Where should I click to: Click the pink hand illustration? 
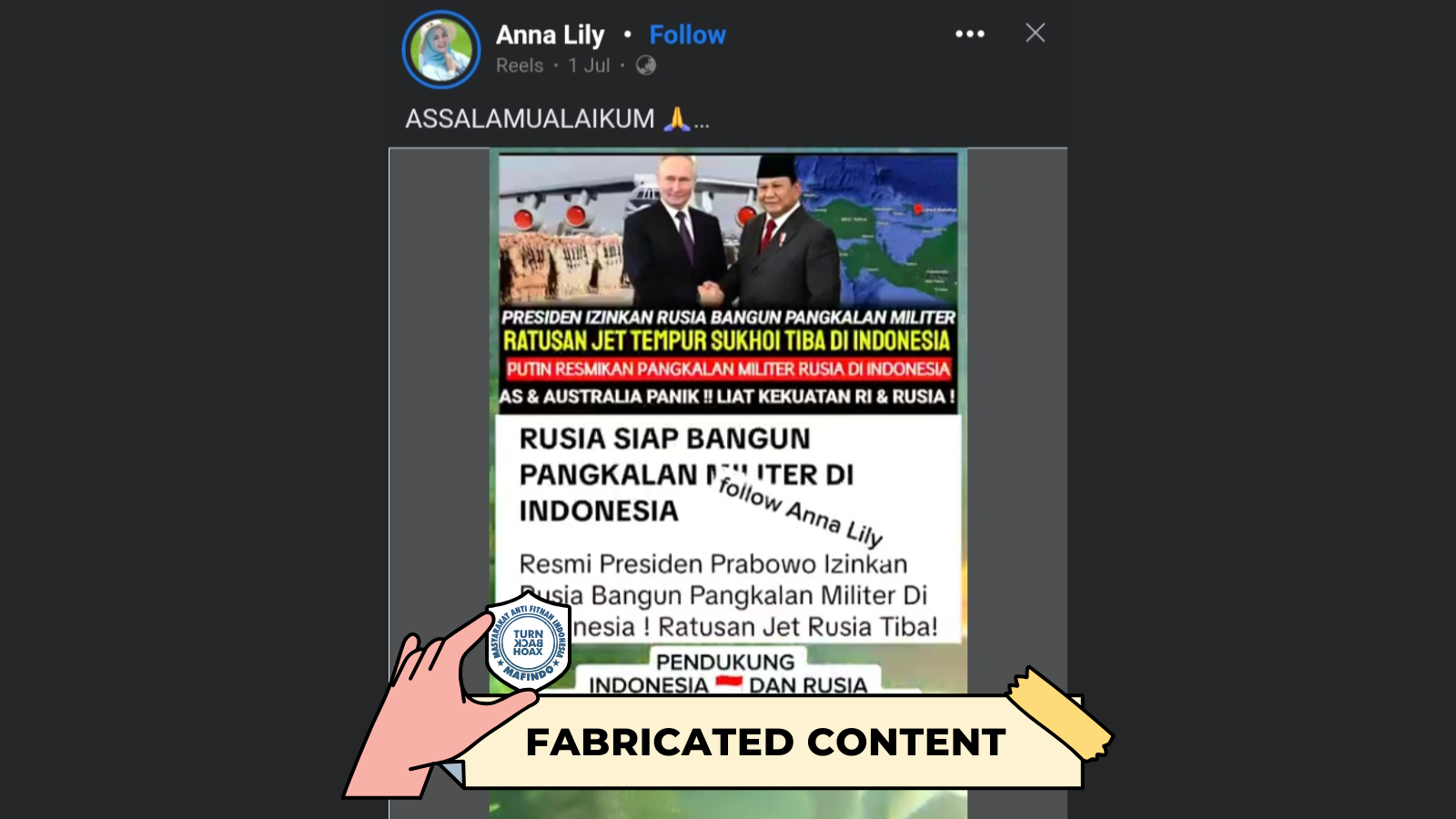pyautogui.click(x=428, y=710)
